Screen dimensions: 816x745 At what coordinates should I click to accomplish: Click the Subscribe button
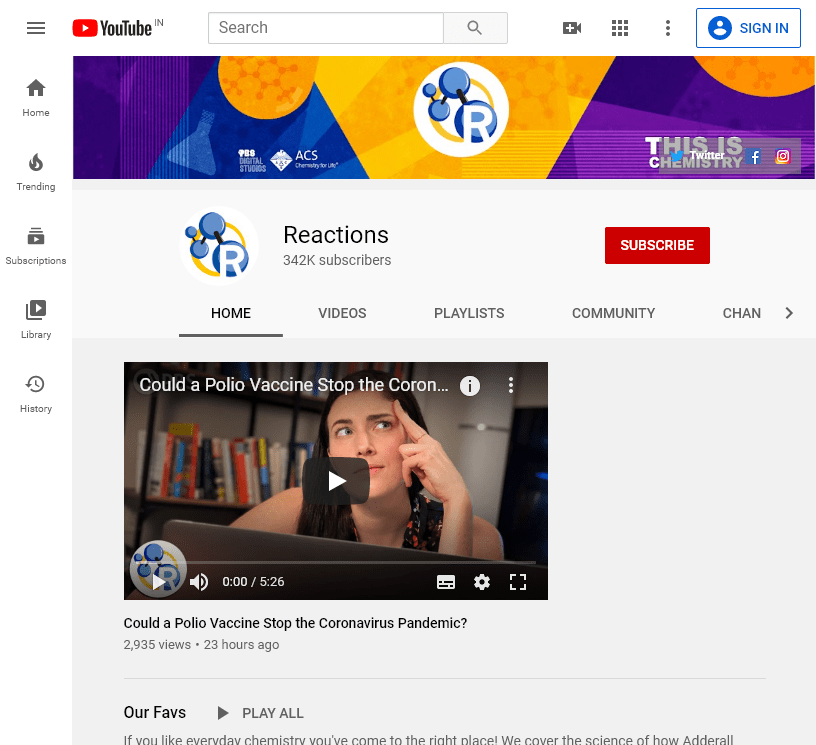click(x=657, y=245)
